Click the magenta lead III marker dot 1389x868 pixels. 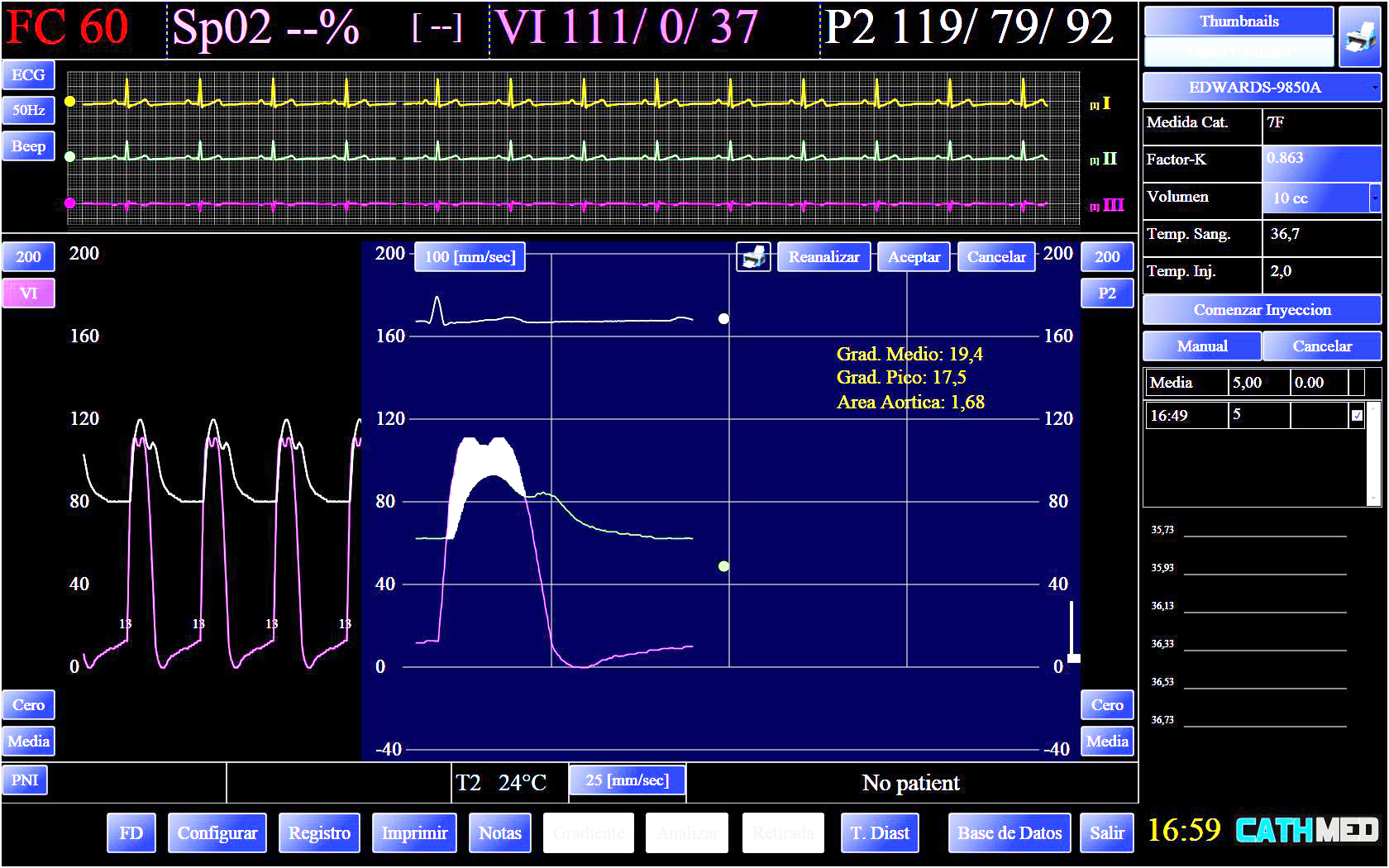point(70,203)
